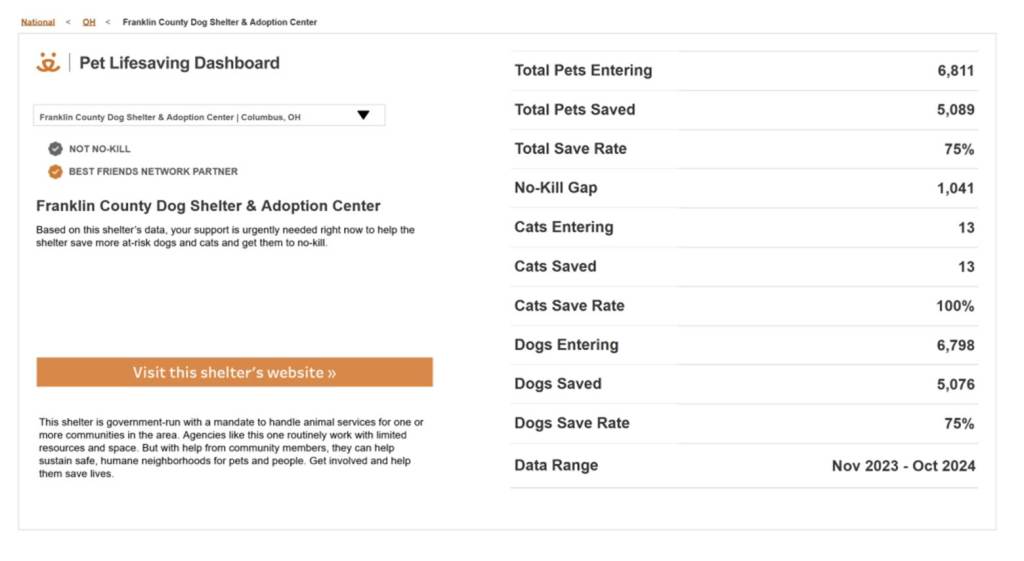
Task: Click the Dogs Entering 6,798 value
Action: (x=954, y=345)
